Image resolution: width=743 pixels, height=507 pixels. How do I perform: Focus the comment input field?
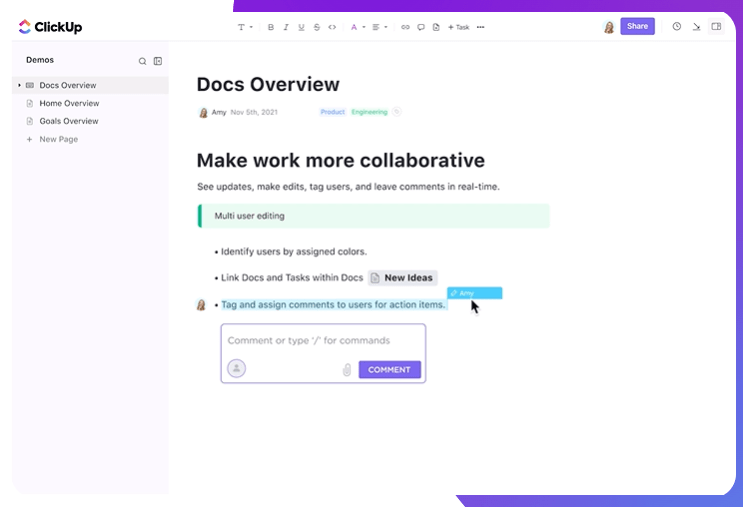tap(309, 341)
